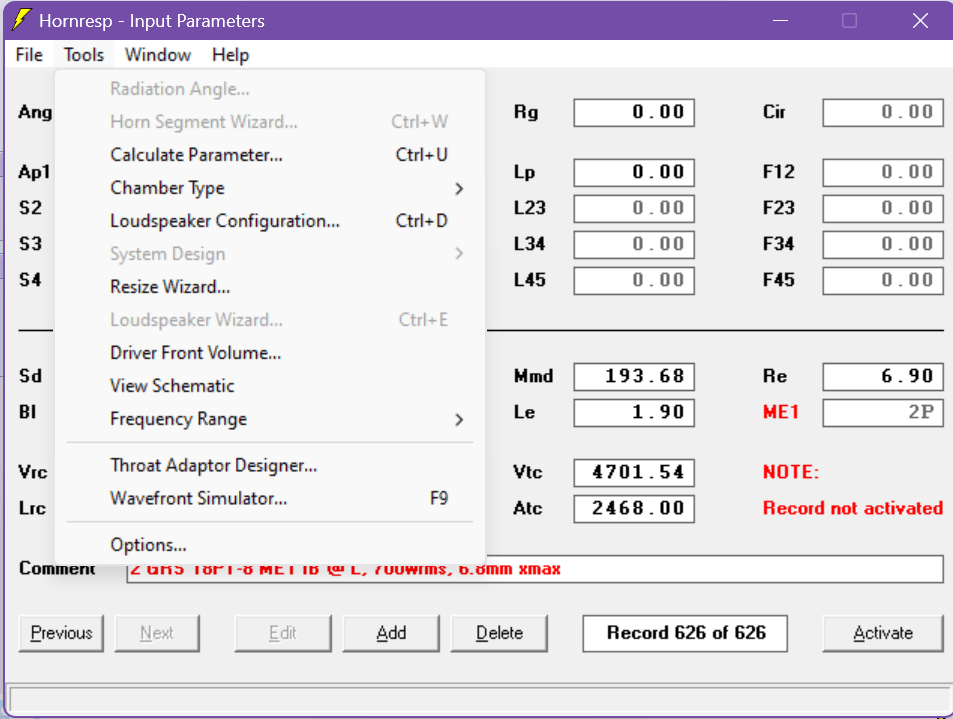This screenshot has width=953, height=719.
Task: Click the Comment text field
Action: [535, 569]
